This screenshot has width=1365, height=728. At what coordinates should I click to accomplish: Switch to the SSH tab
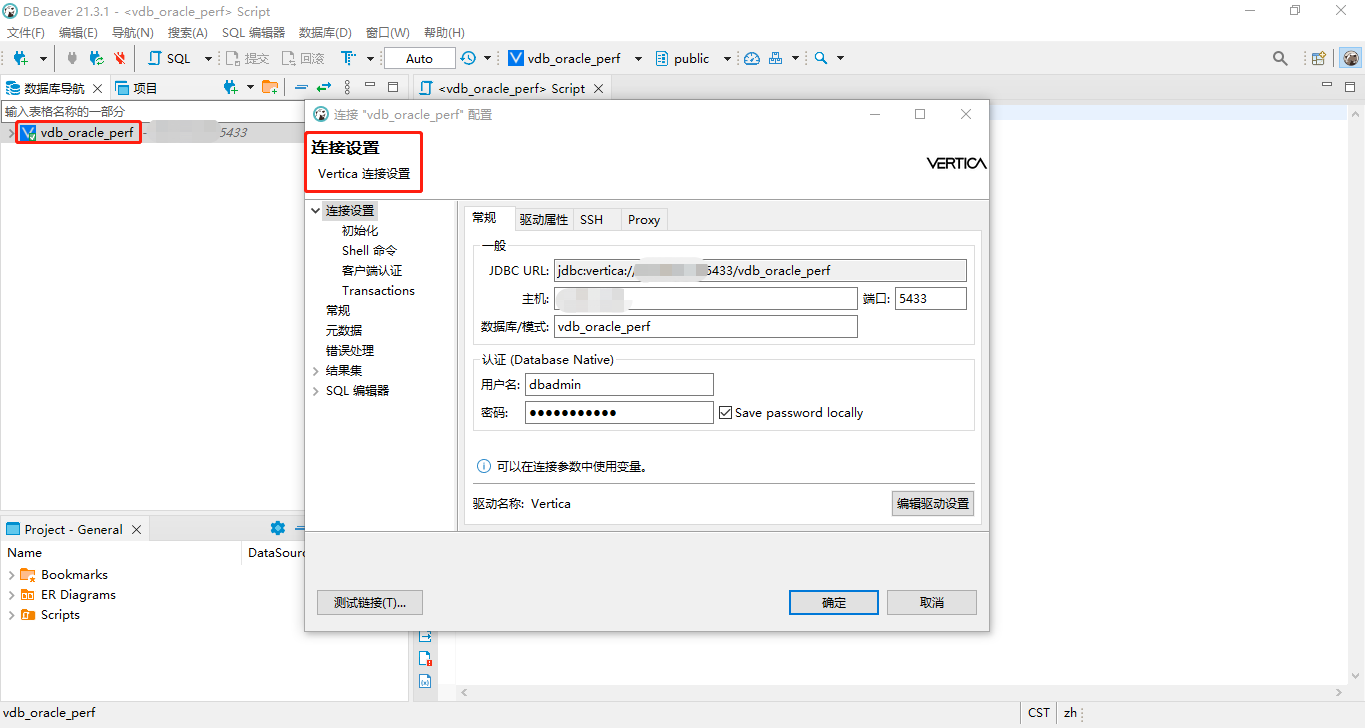(x=592, y=219)
